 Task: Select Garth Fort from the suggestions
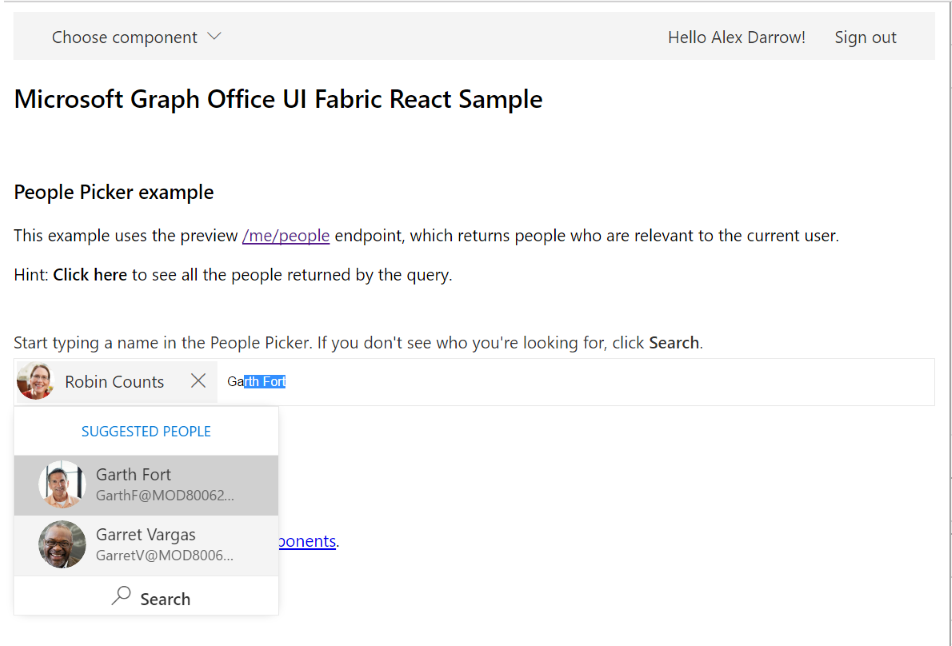[x=146, y=485]
